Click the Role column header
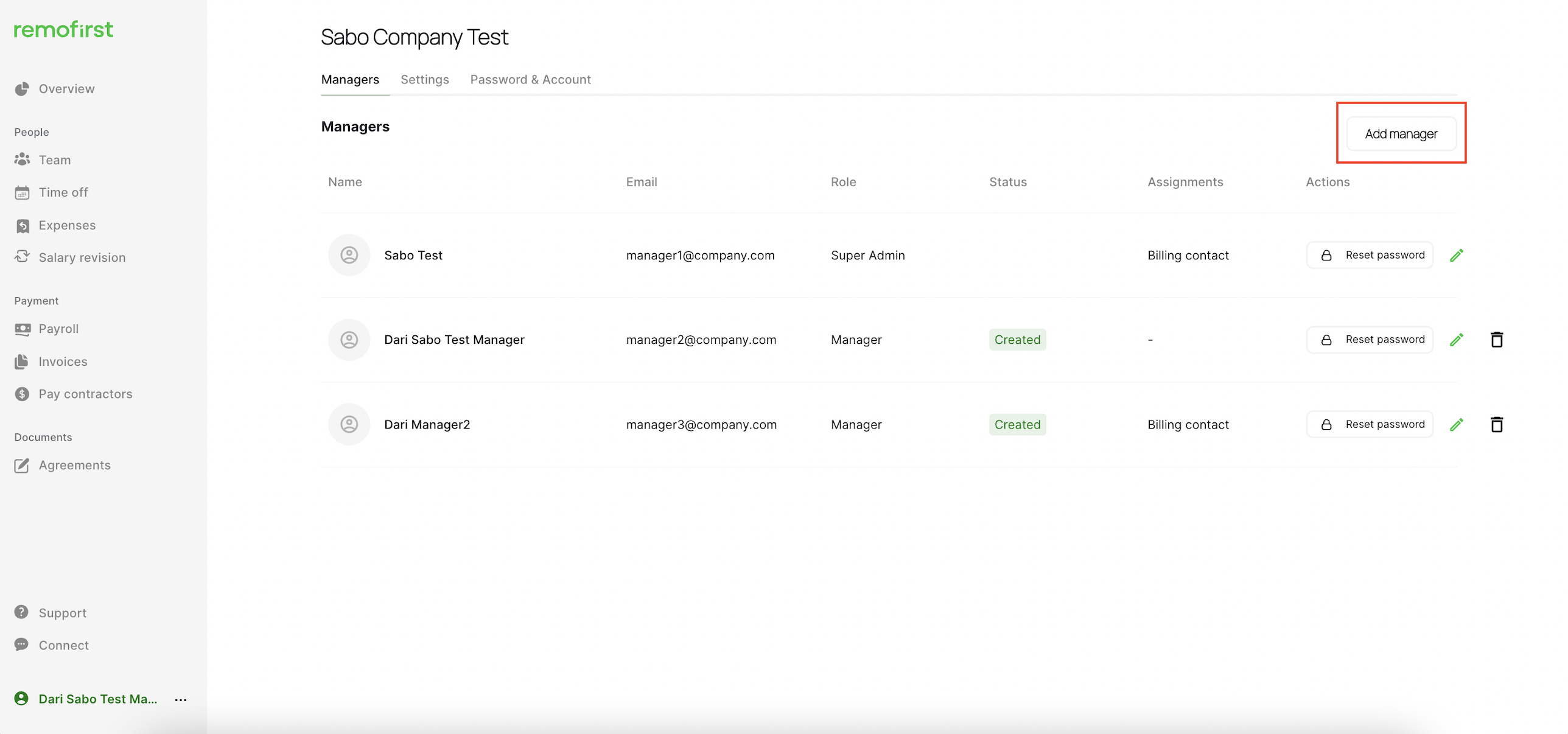1568x734 pixels. (x=844, y=182)
